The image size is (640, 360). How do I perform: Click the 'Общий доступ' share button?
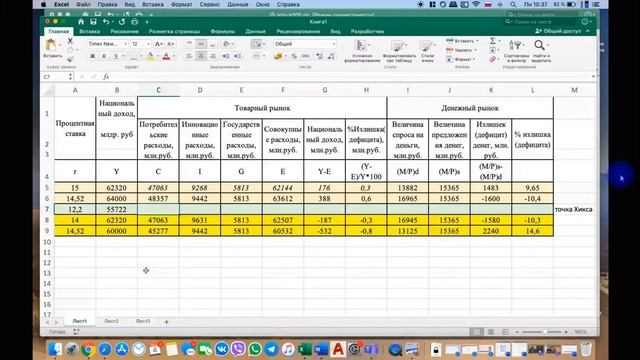click(558, 31)
